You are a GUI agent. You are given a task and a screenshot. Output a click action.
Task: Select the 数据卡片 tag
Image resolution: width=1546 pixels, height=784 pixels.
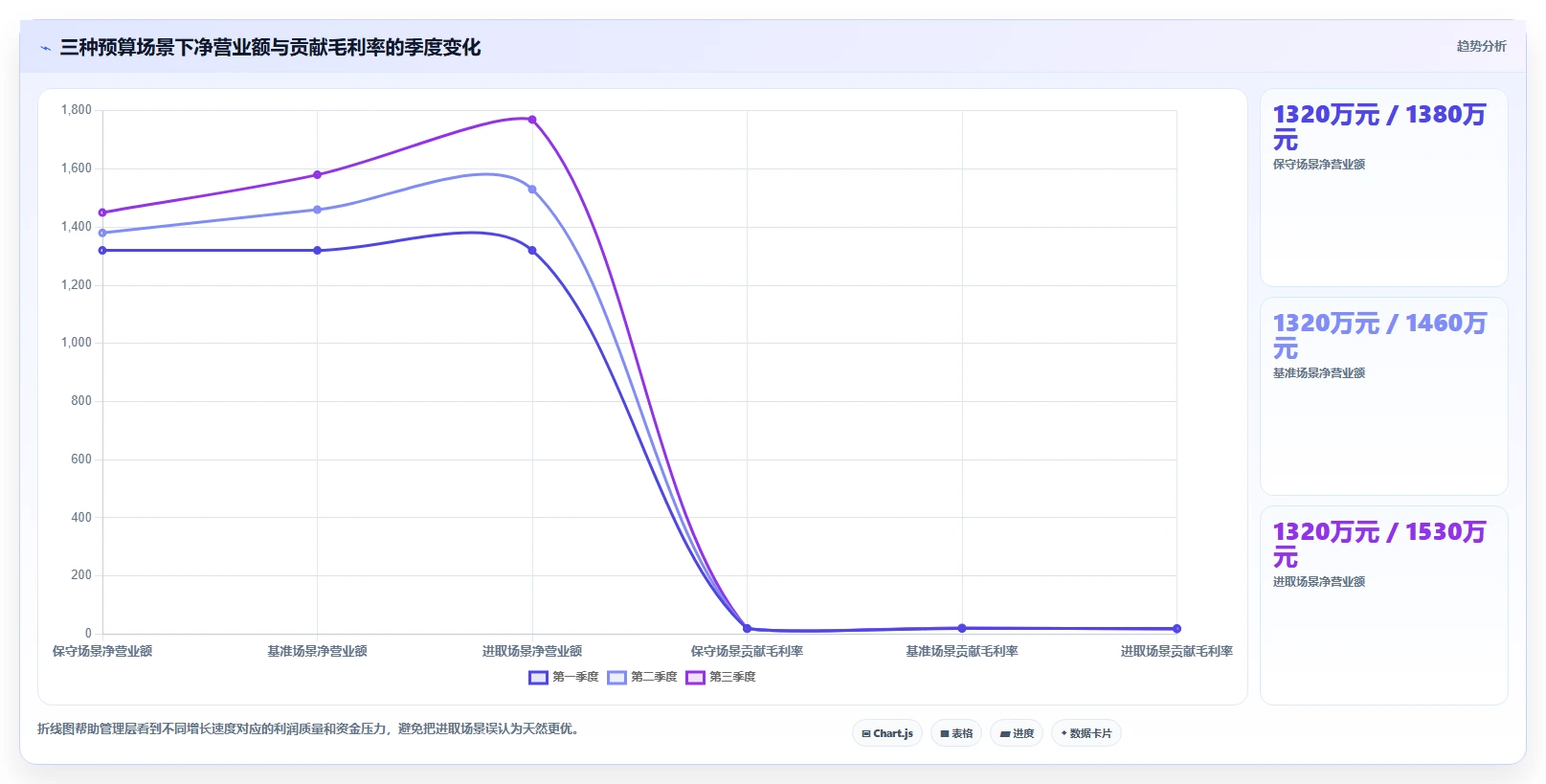[x=1087, y=733]
